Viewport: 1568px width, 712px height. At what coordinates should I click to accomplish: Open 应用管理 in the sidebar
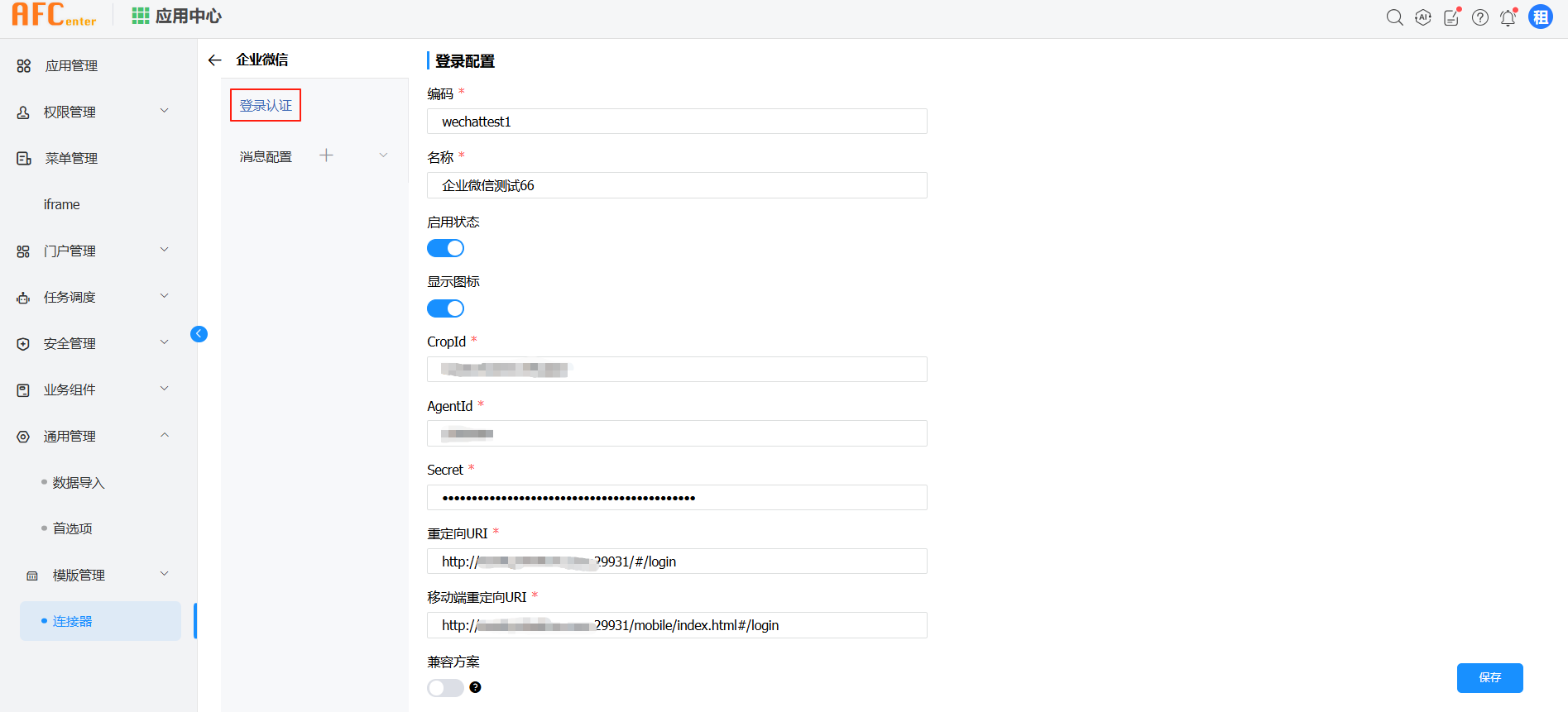71,65
